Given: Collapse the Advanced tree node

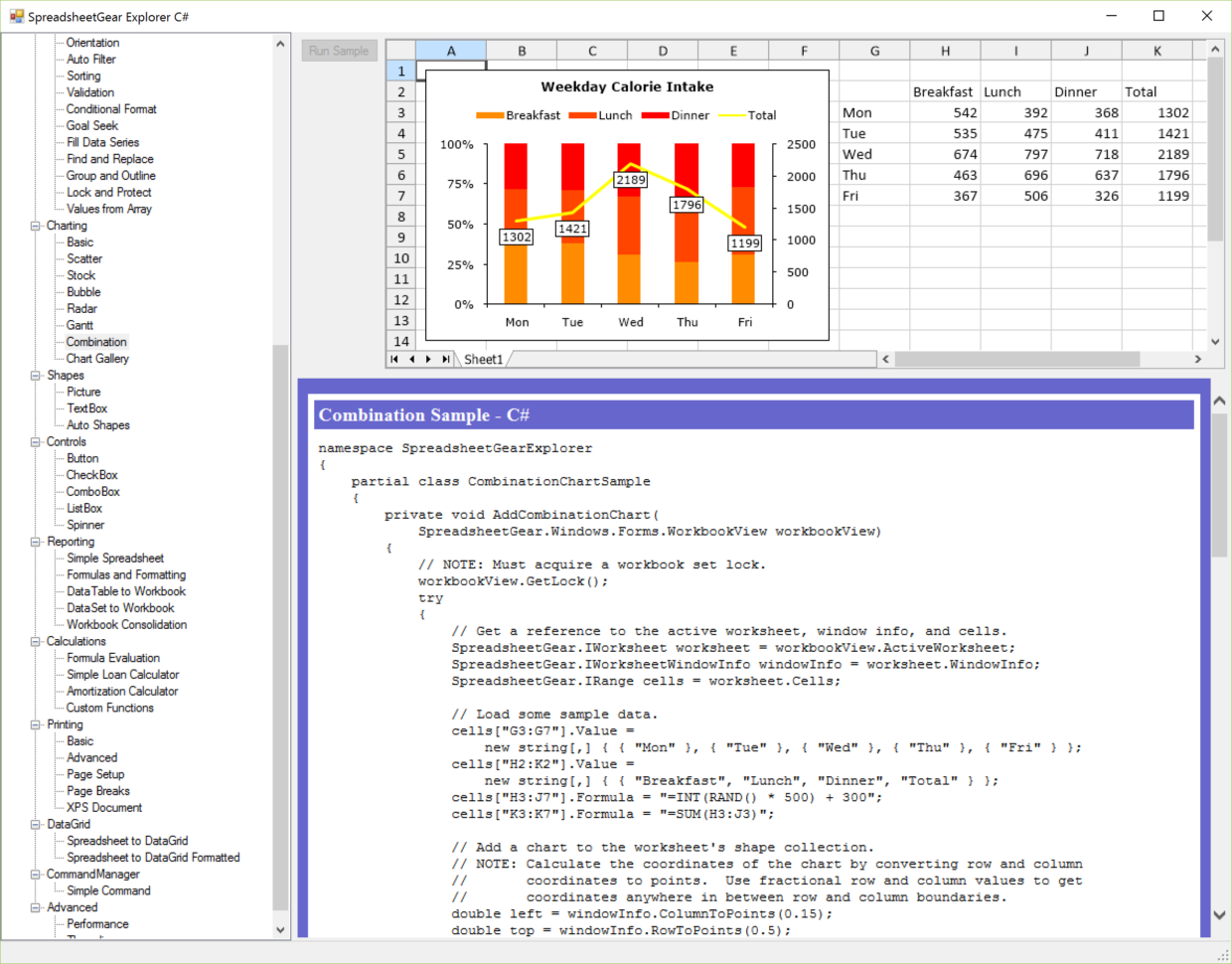Looking at the screenshot, I should 34,906.
